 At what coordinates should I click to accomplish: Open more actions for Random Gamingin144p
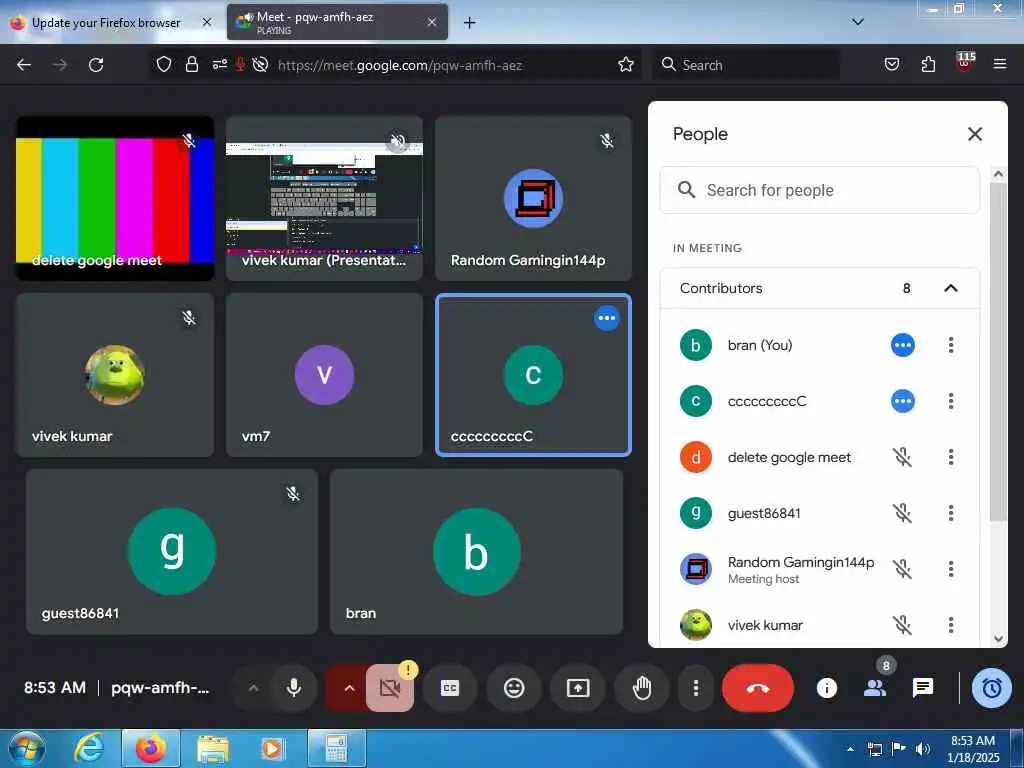pyautogui.click(x=951, y=569)
